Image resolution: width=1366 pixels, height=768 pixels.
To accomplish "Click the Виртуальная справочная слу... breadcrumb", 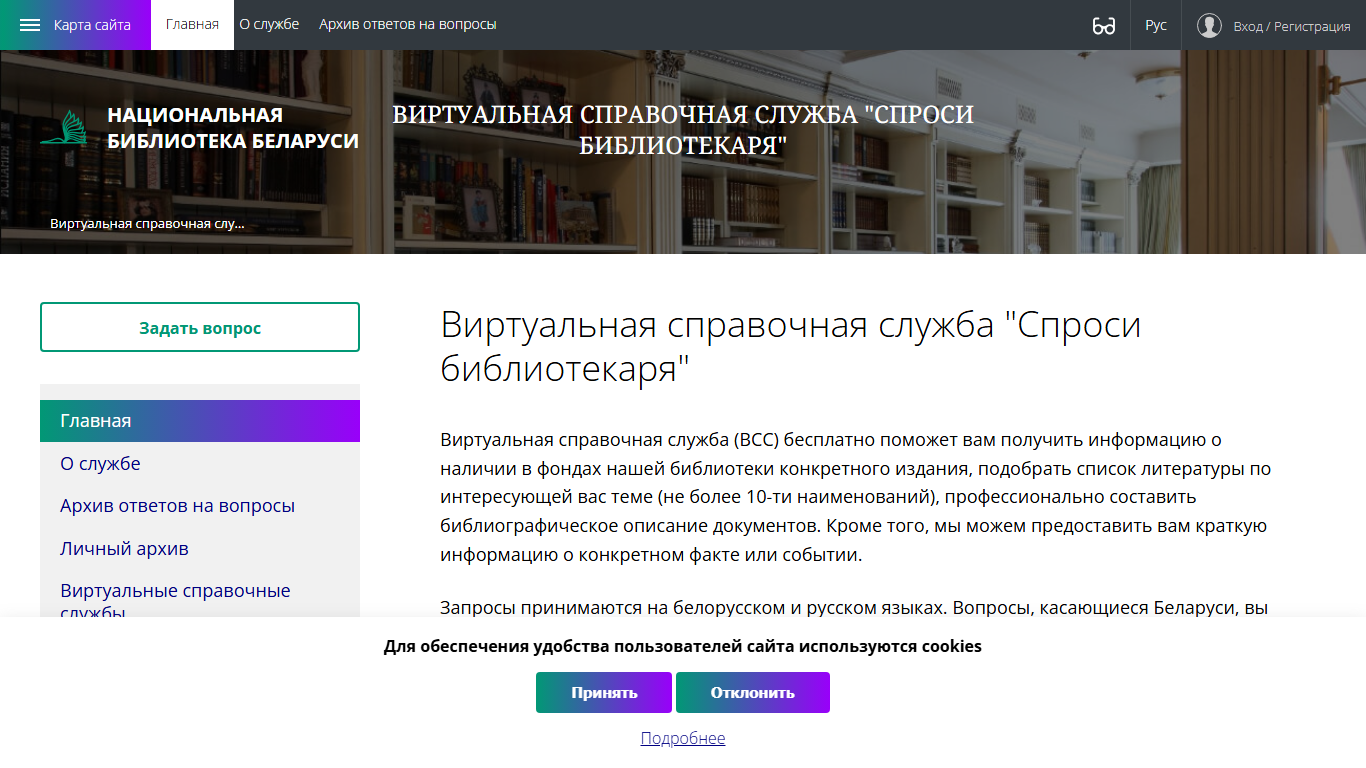I will click(147, 223).
